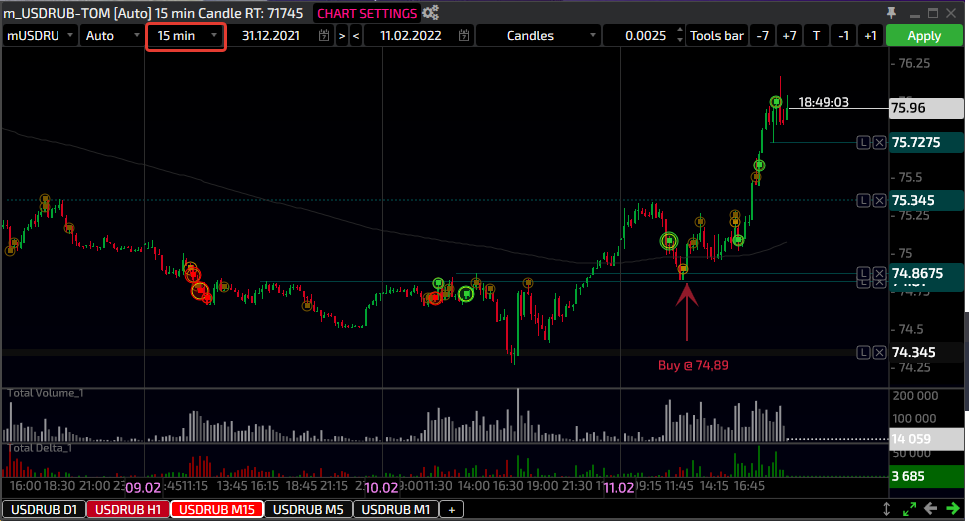Shift start date forward with > button
This screenshot has width=969, height=521.
pos(342,36)
